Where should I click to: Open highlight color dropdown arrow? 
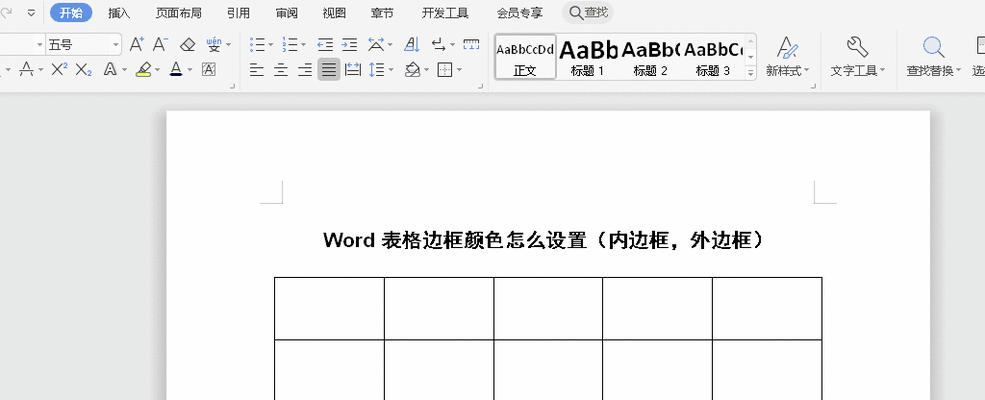tap(158, 70)
